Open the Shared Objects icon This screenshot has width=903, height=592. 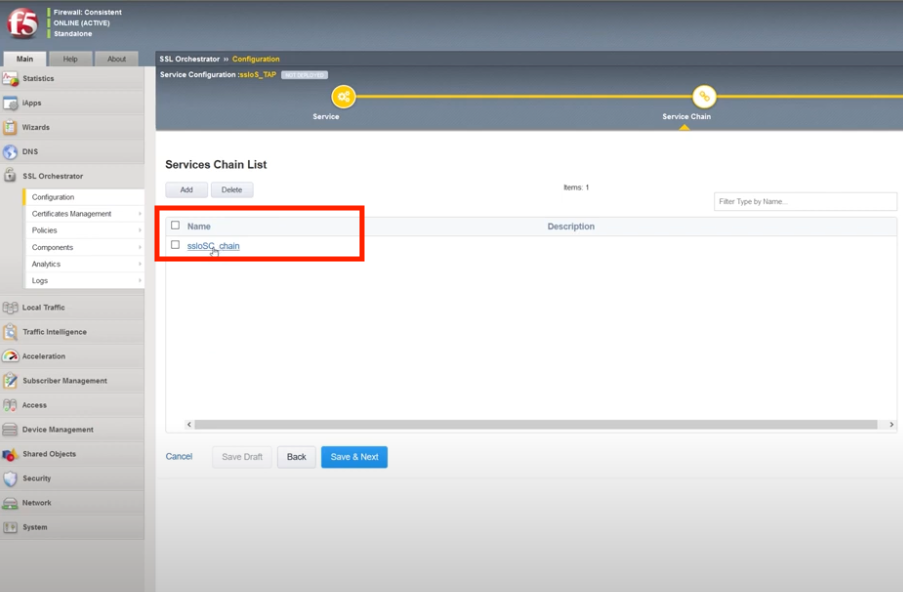10,454
